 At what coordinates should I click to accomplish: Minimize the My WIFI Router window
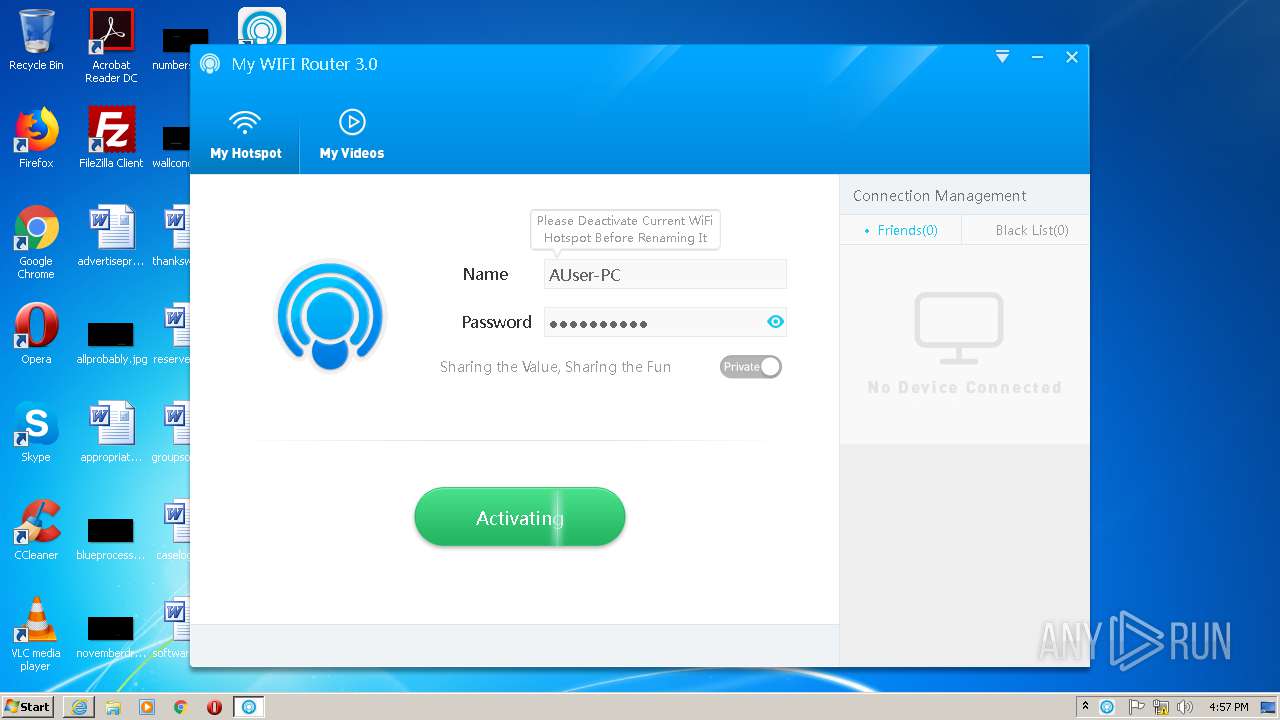[1037, 57]
